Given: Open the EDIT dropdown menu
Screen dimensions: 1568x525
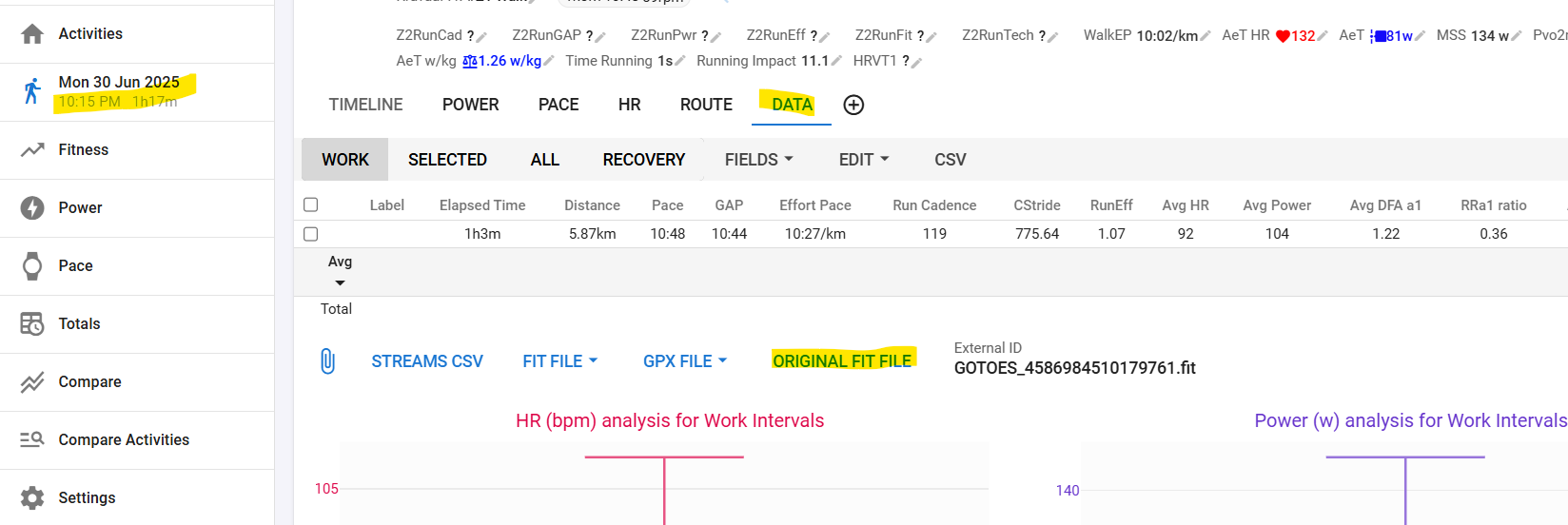Looking at the screenshot, I should (x=863, y=160).
